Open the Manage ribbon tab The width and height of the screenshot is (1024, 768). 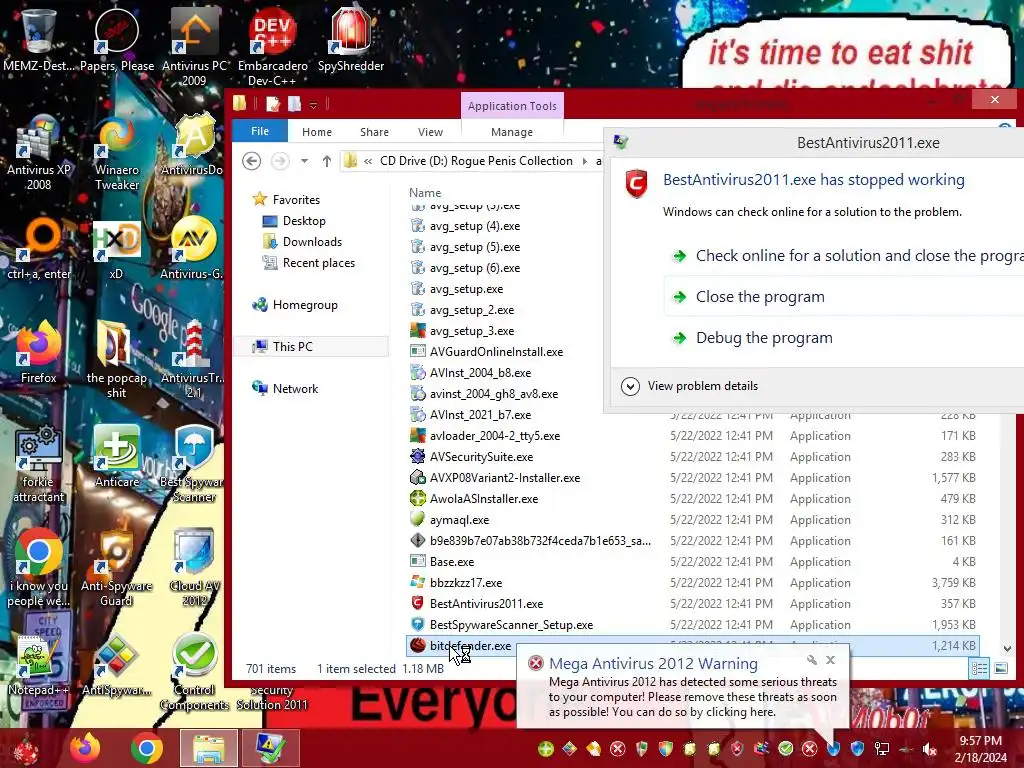tap(512, 132)
